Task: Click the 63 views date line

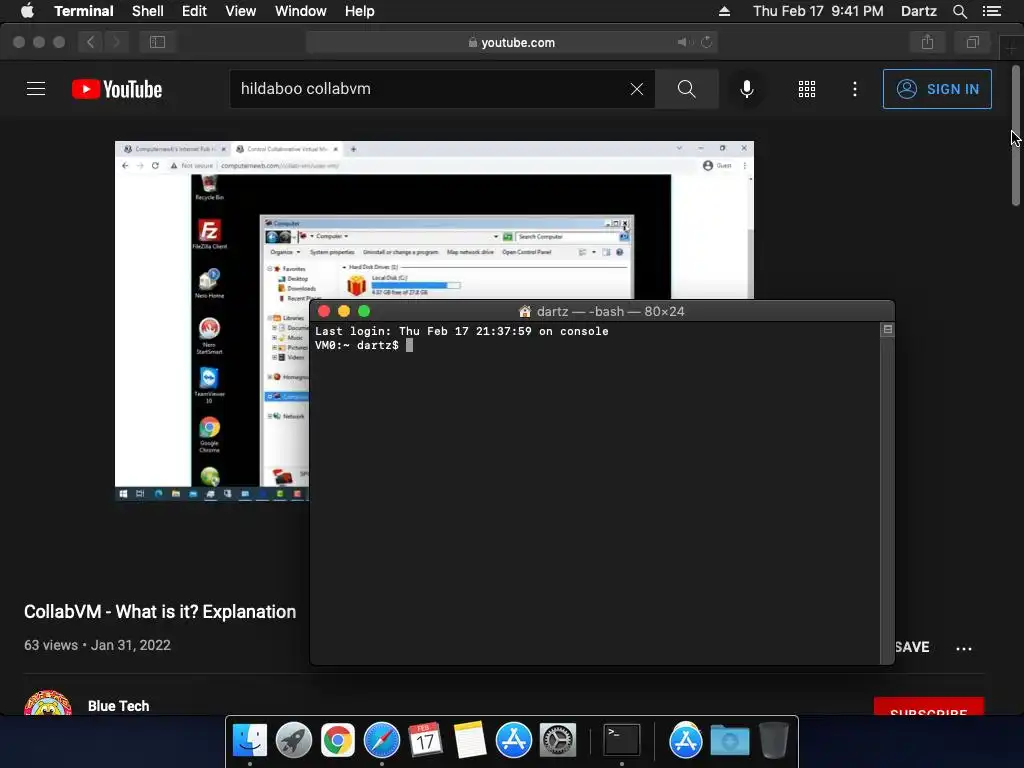Action: pyautogui.click(x=97, y=645)
